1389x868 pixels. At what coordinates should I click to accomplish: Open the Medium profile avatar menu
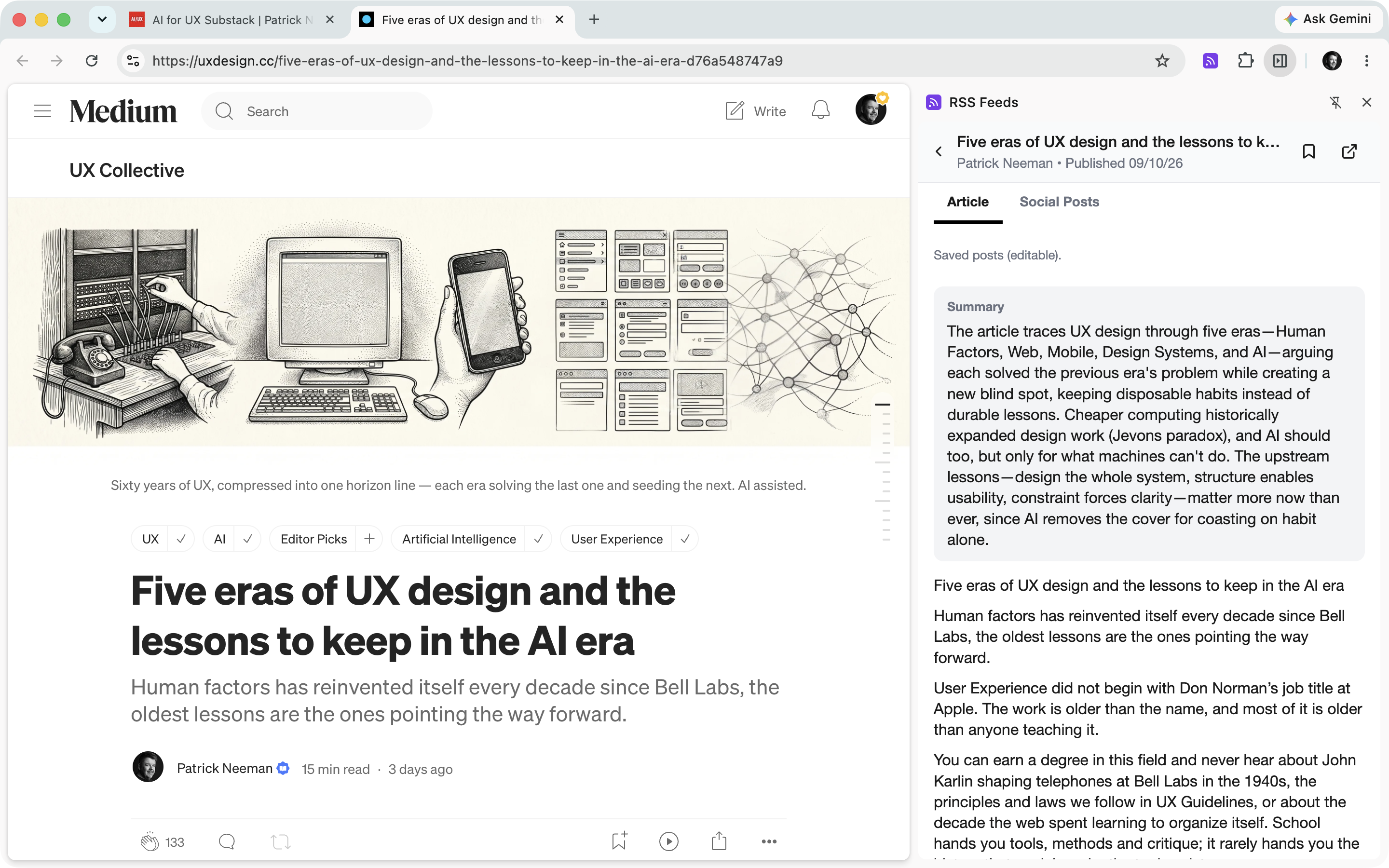pyautogui.click(x=871, y=109)
